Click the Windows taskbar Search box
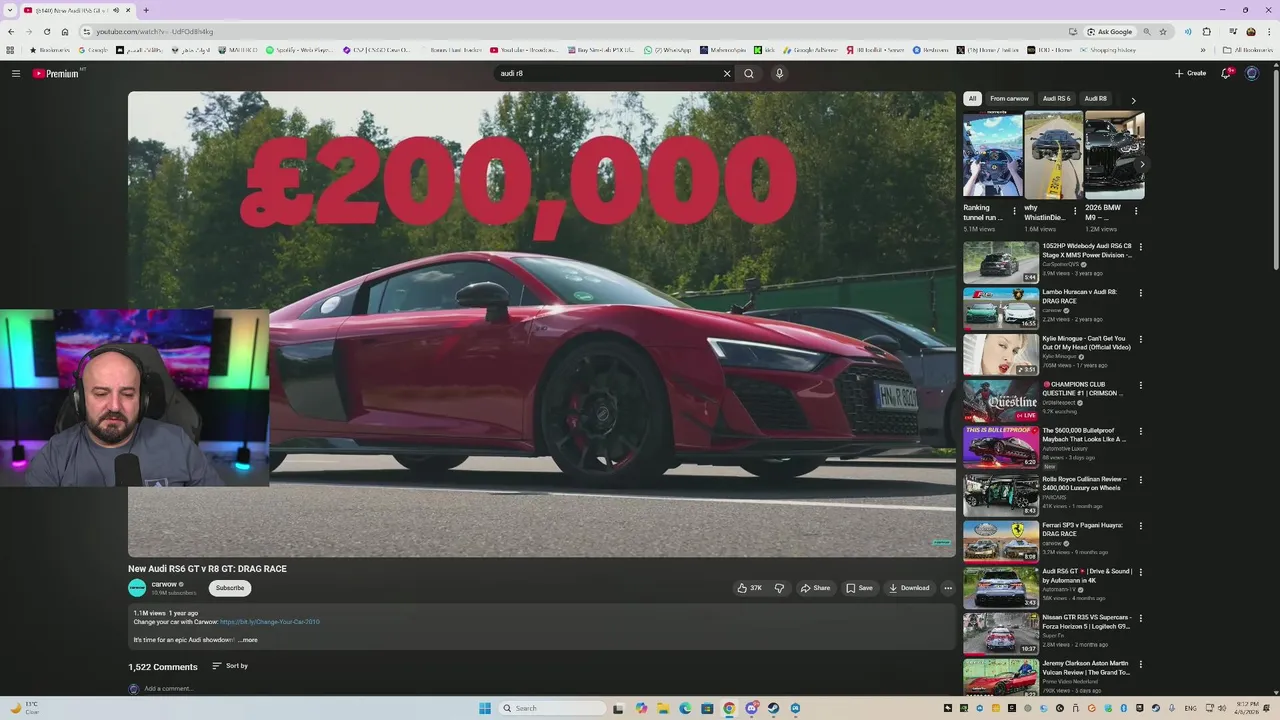The image size is (1280, 720). tap(553, 708)
